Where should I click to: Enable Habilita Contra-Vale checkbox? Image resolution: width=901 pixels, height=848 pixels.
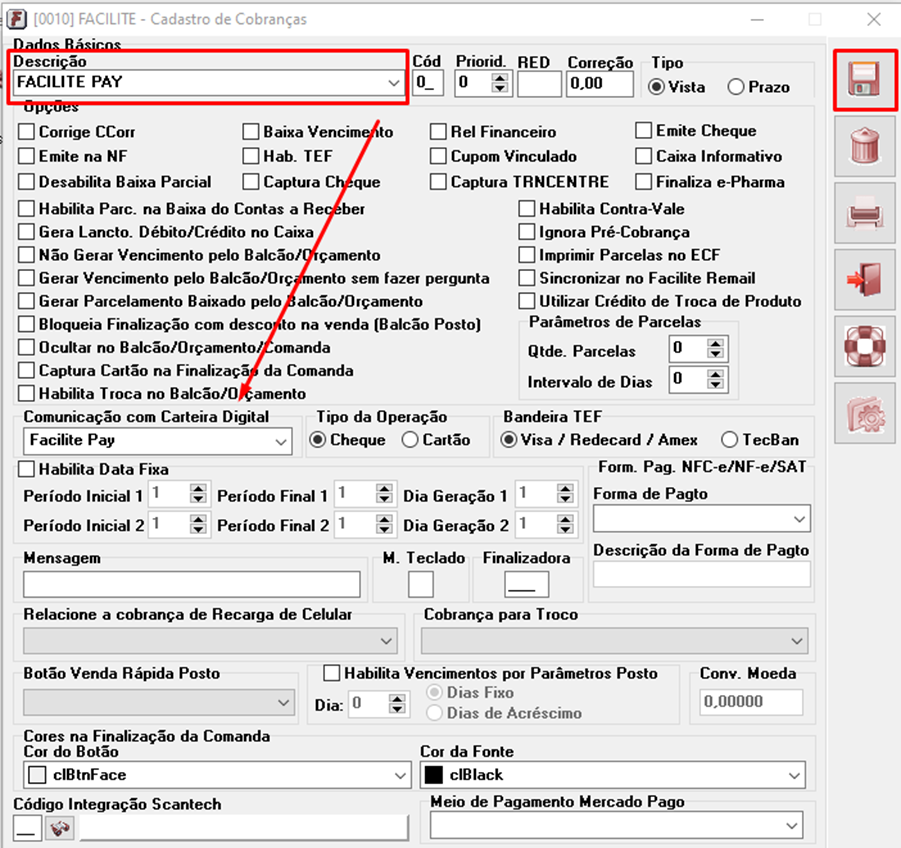coord(526,209)
